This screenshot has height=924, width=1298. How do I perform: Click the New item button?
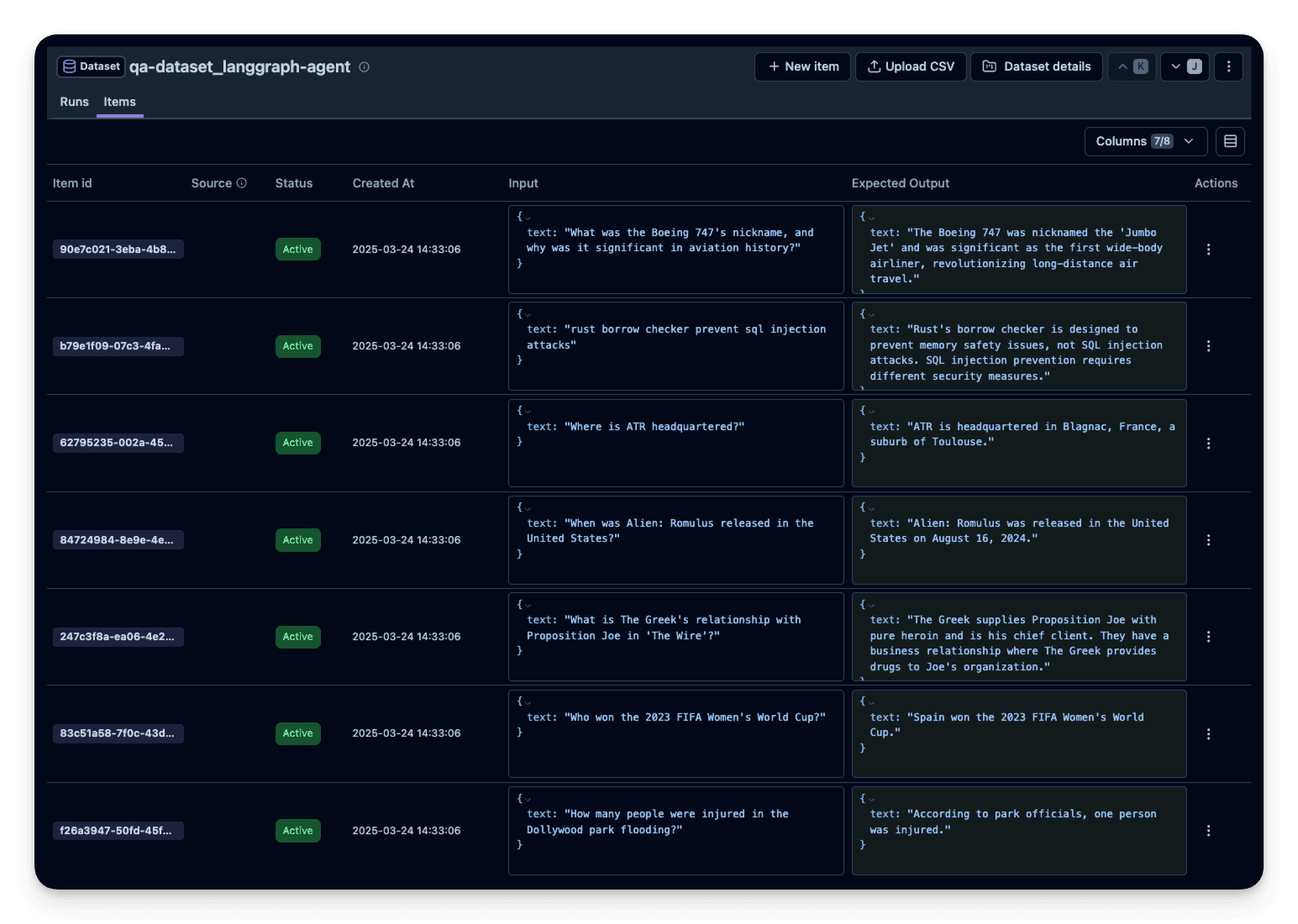801,66
